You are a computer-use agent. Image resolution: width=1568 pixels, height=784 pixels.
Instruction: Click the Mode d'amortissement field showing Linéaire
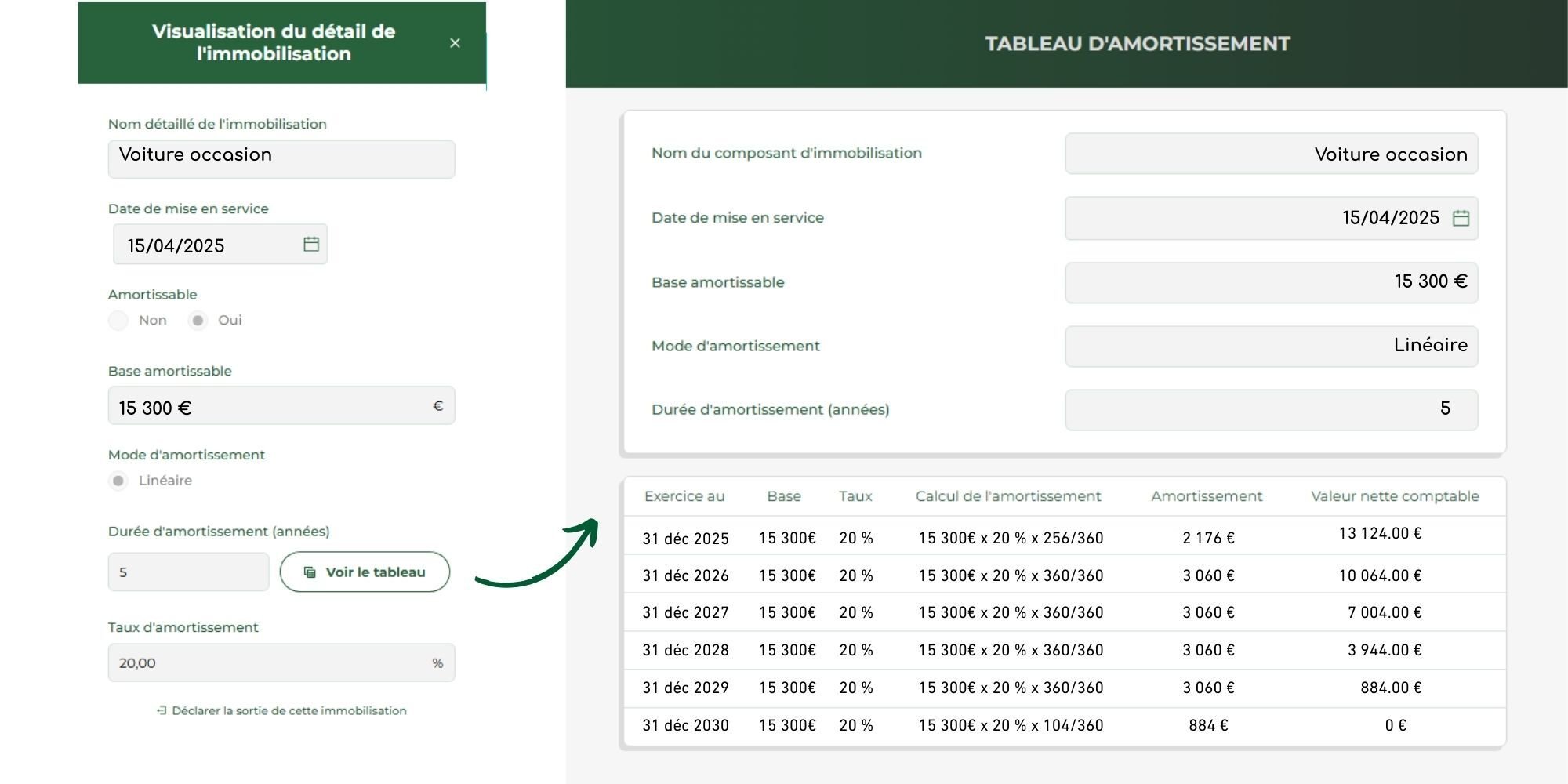1272,346
